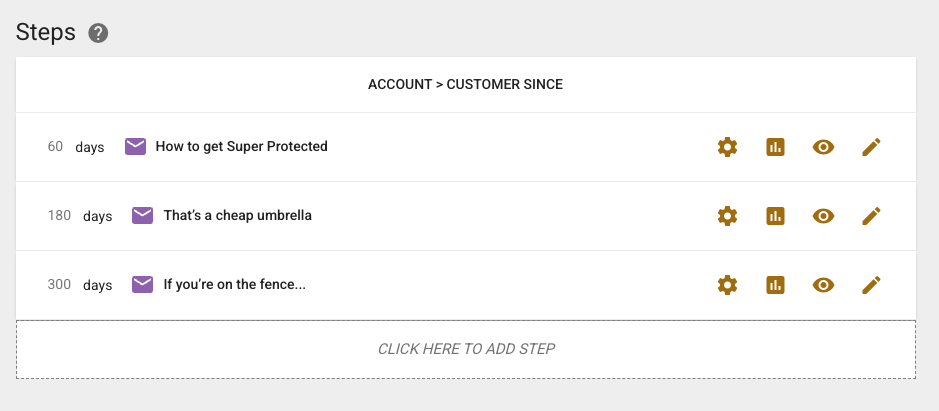This screenshot has width=939, height=411.
Task: Preview the If you're on the fence email
Action: [x=823, y=285]
